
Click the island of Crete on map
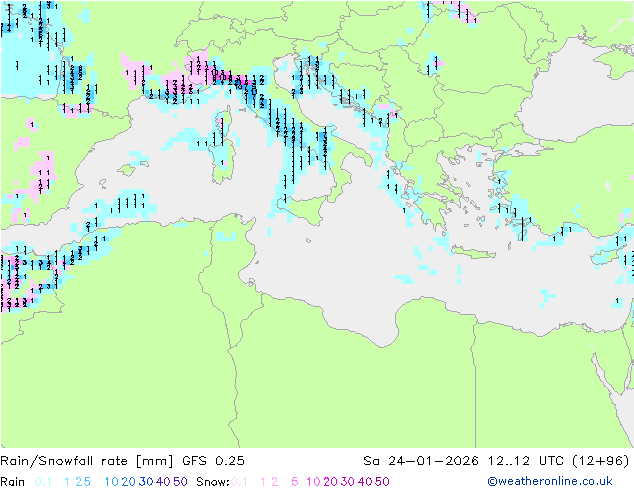(x=472, y=252)
